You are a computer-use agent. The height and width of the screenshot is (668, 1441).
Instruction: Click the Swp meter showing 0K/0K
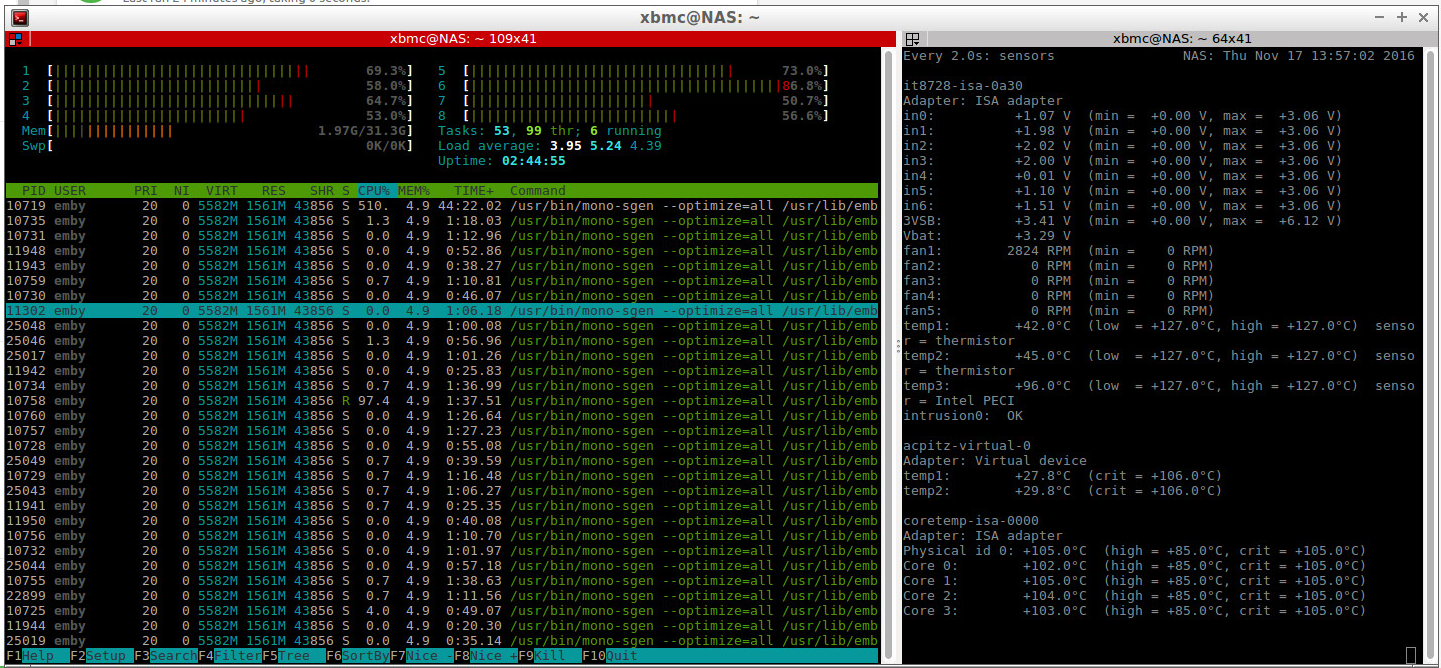tap(218, 146)
